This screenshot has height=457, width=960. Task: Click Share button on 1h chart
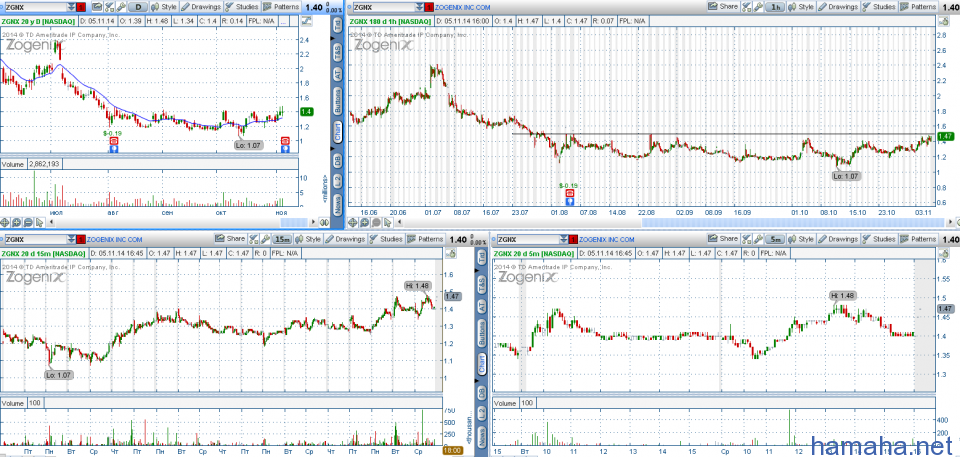(722, 7)
